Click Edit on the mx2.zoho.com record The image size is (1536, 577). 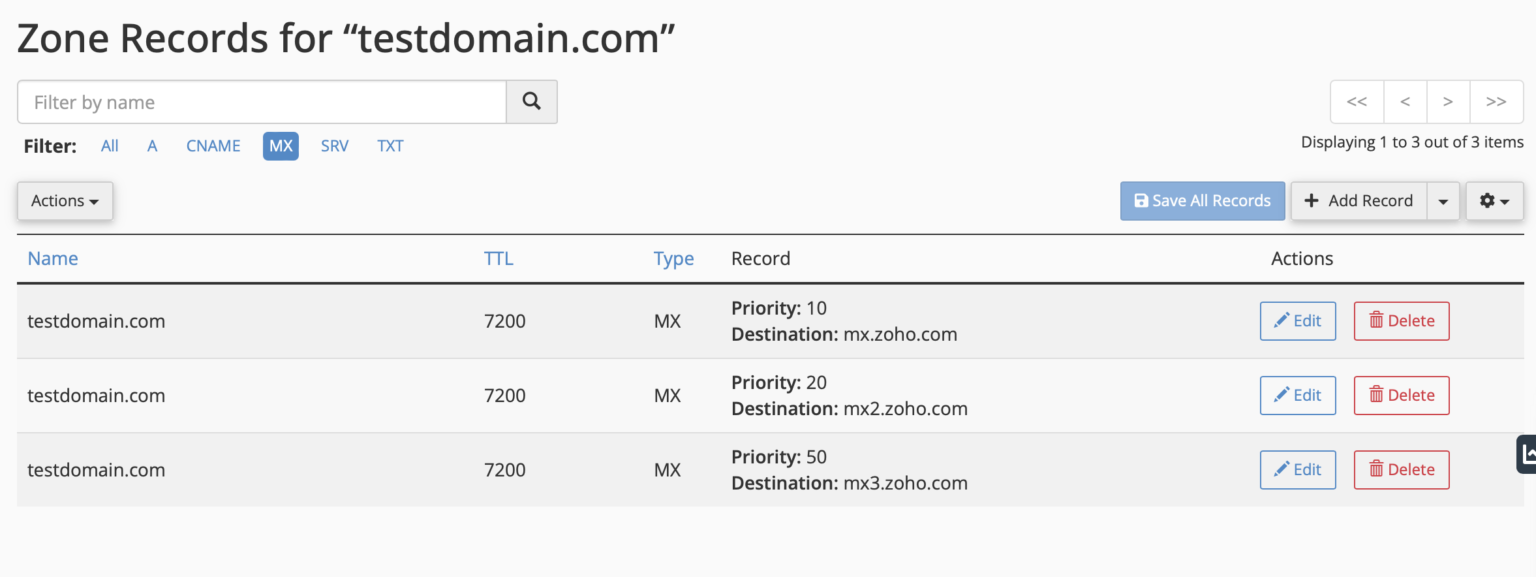pyautogui.click(x=1297, y=395)
